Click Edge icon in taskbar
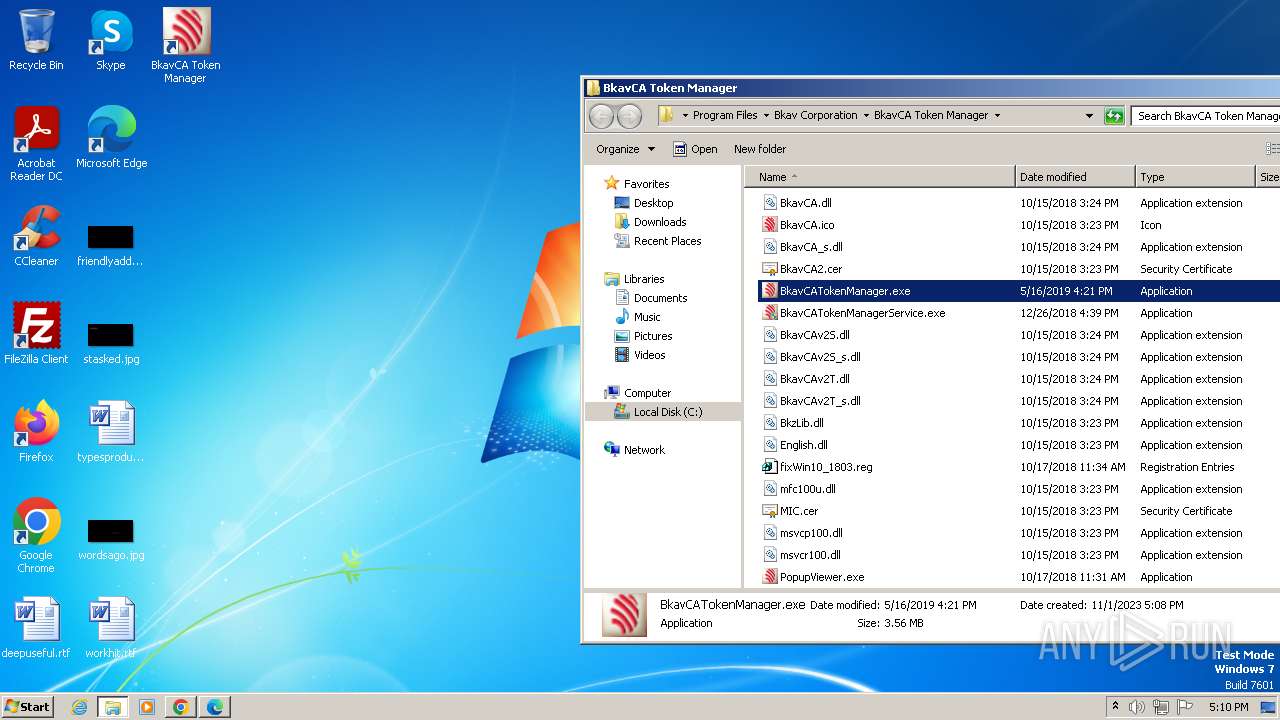The width and height of the screenshot is (1280, 720). click(x=215, y=707)
